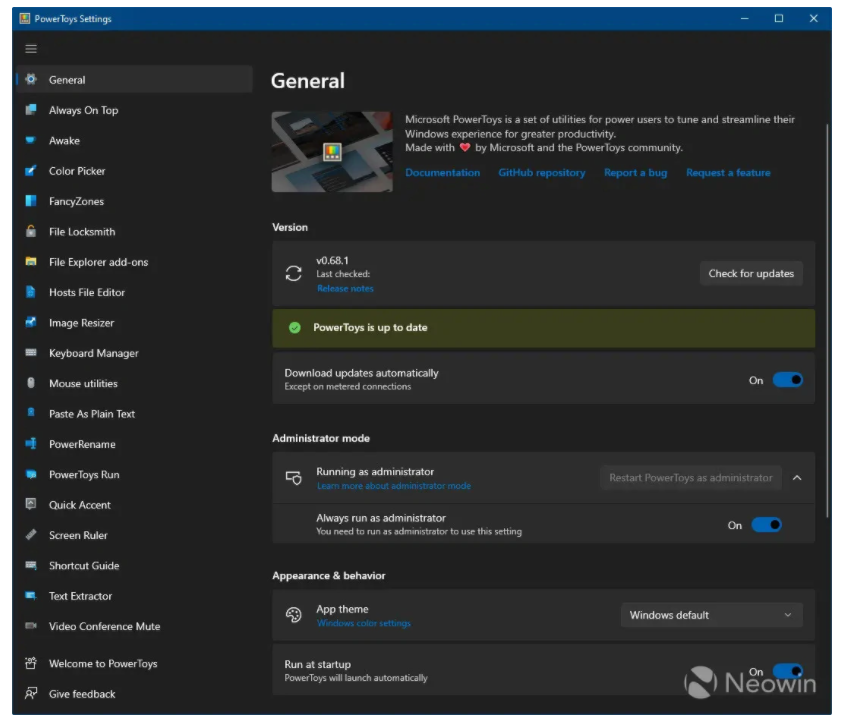Screen dimensions: 844x723
Task: Disable Always run as administrator toggle
Action: pyautogui.click(x=766, y=525)
